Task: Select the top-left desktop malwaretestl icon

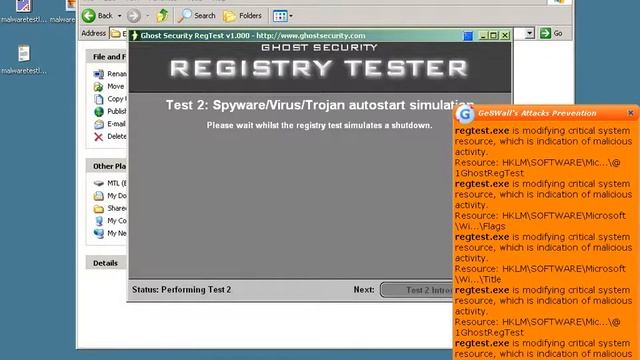Action: click(x=24, y=11)
